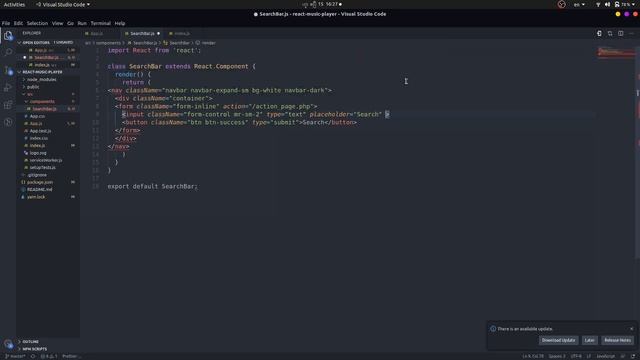Image resolution: width=640 pixels, height=360 pixels.
Task: Click the errors and warnings status bar indicator
Action: click(x=49, y=356)
